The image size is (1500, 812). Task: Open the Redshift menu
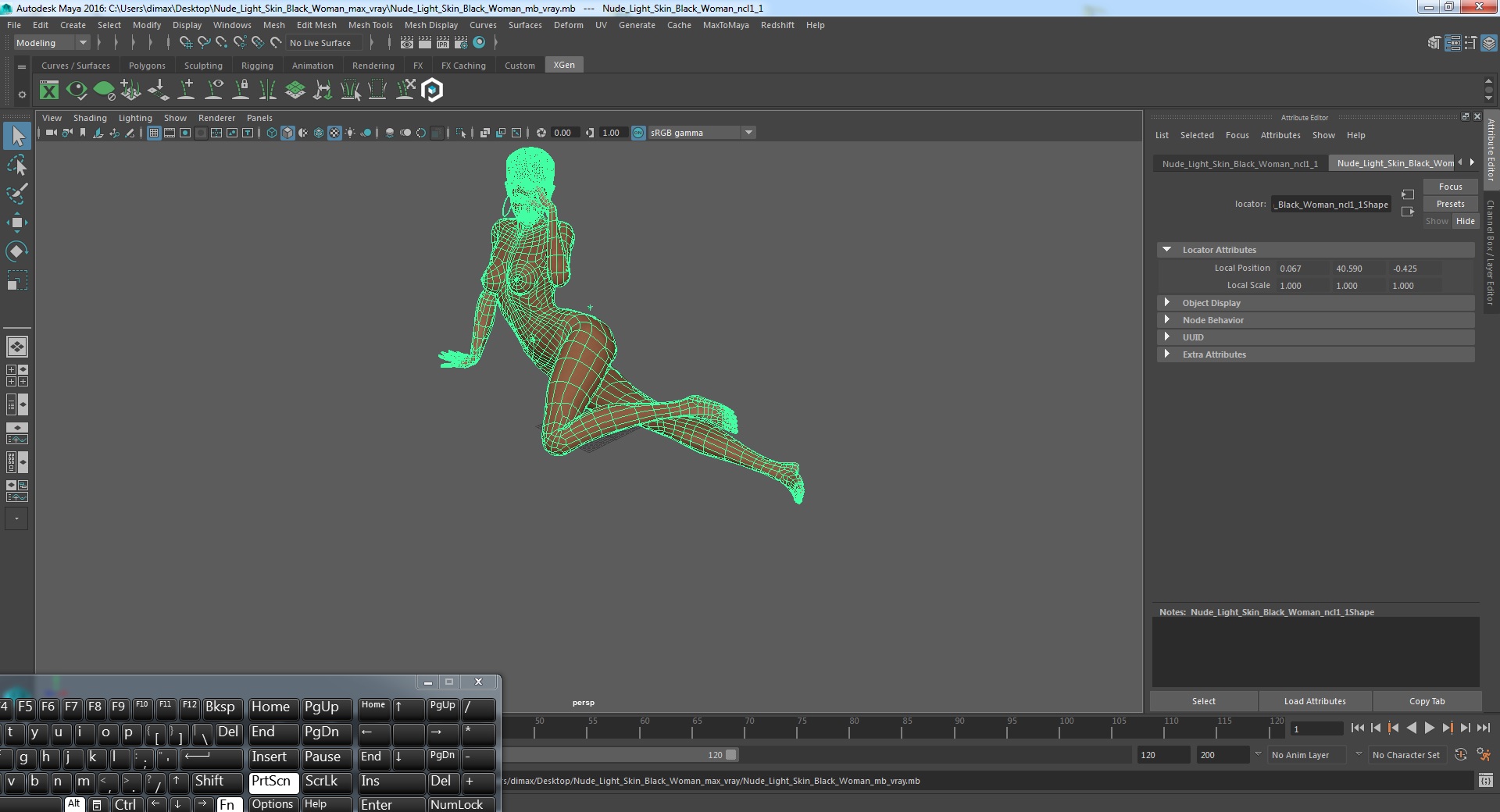[777, 25]
